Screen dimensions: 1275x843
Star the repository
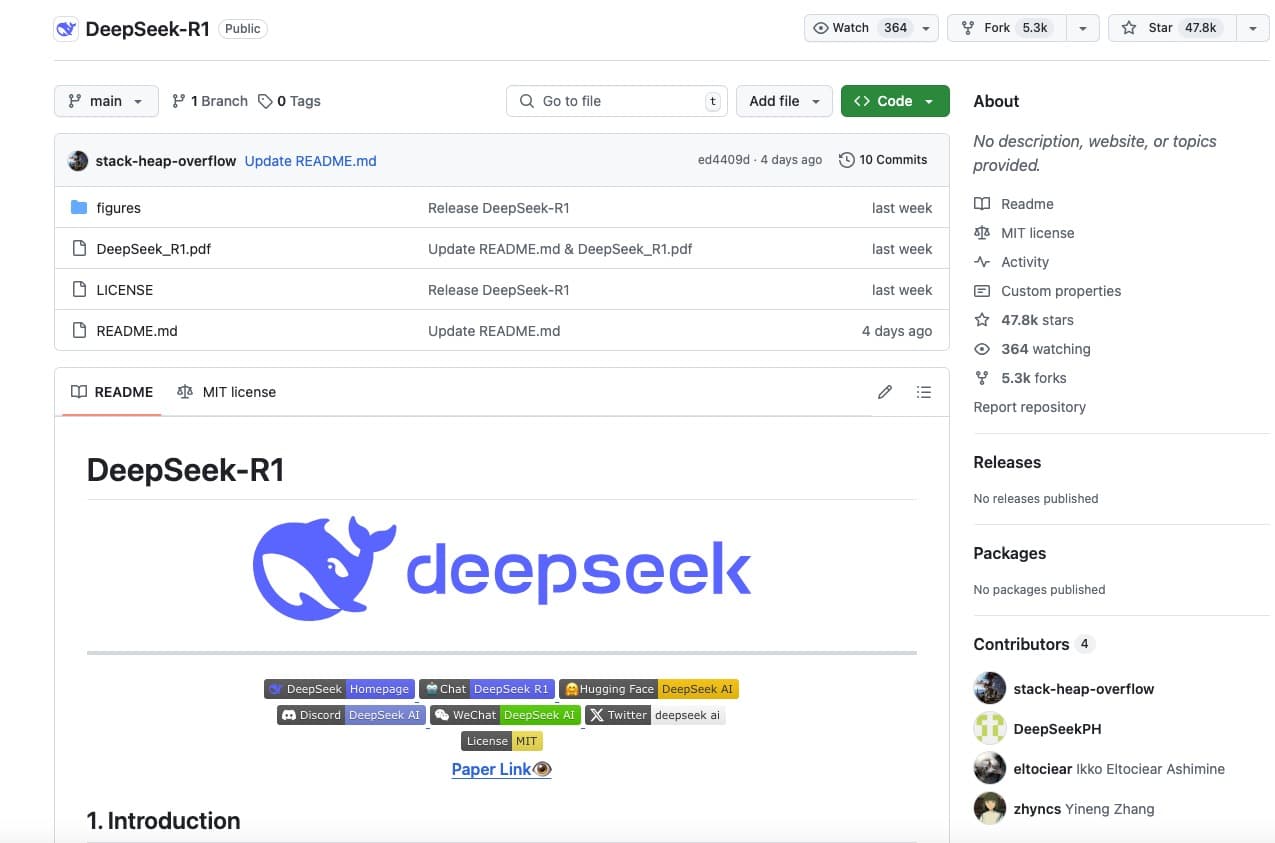point(1172,28)
